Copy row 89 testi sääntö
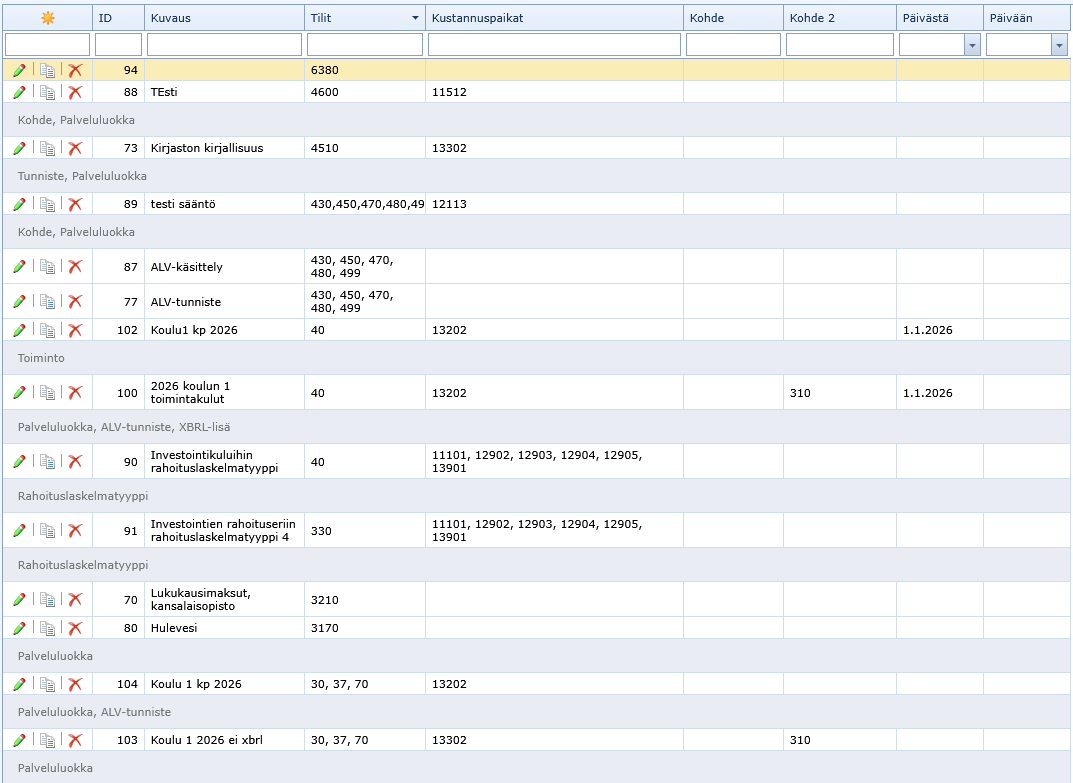The width and height of the screenshot is (1073, 783). [x=47, y=204]
